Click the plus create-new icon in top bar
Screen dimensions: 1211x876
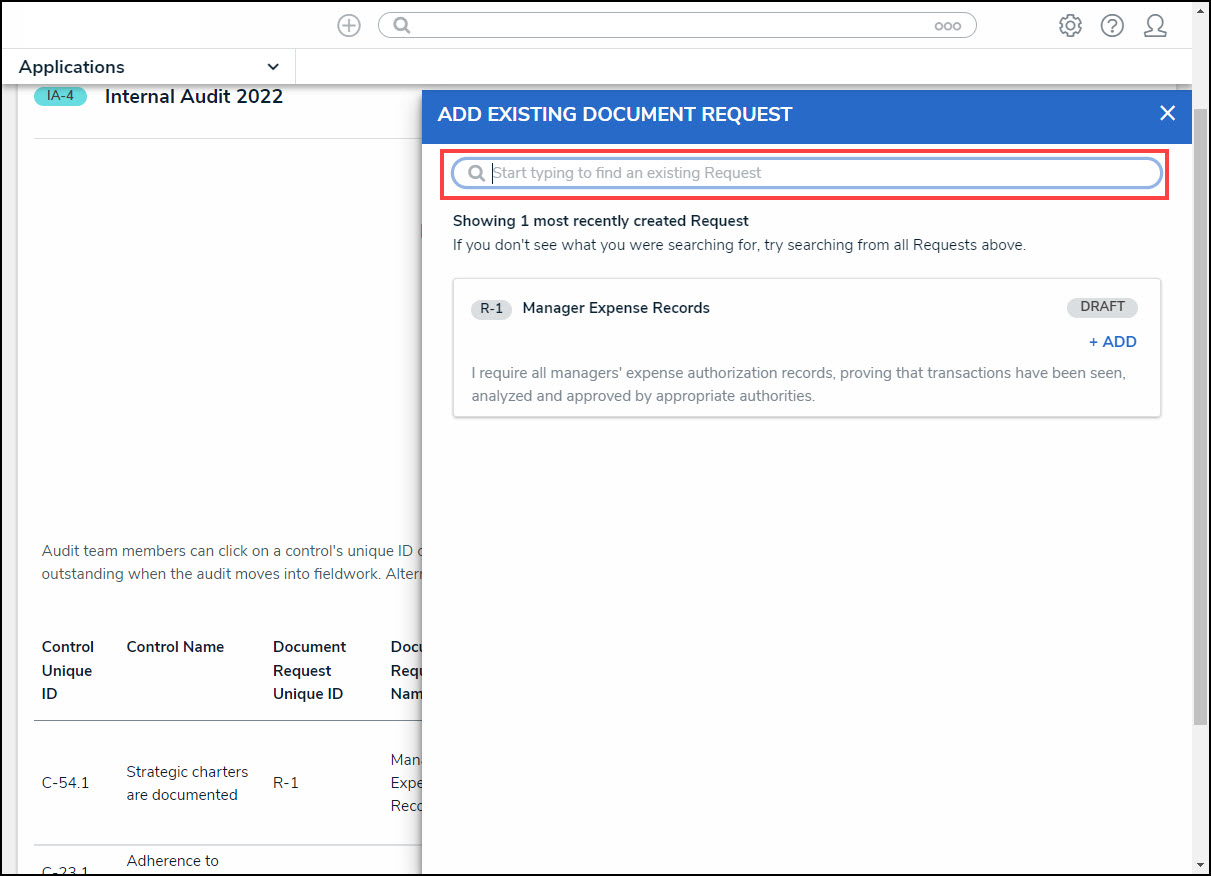(349, 26)
